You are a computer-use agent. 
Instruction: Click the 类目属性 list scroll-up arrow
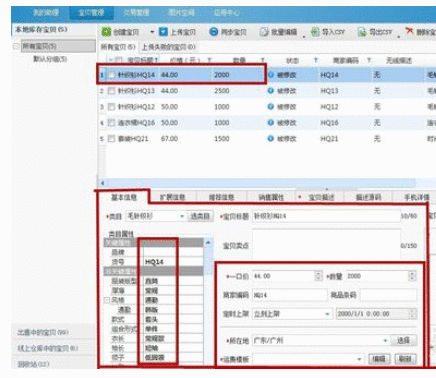coord(208,243)
